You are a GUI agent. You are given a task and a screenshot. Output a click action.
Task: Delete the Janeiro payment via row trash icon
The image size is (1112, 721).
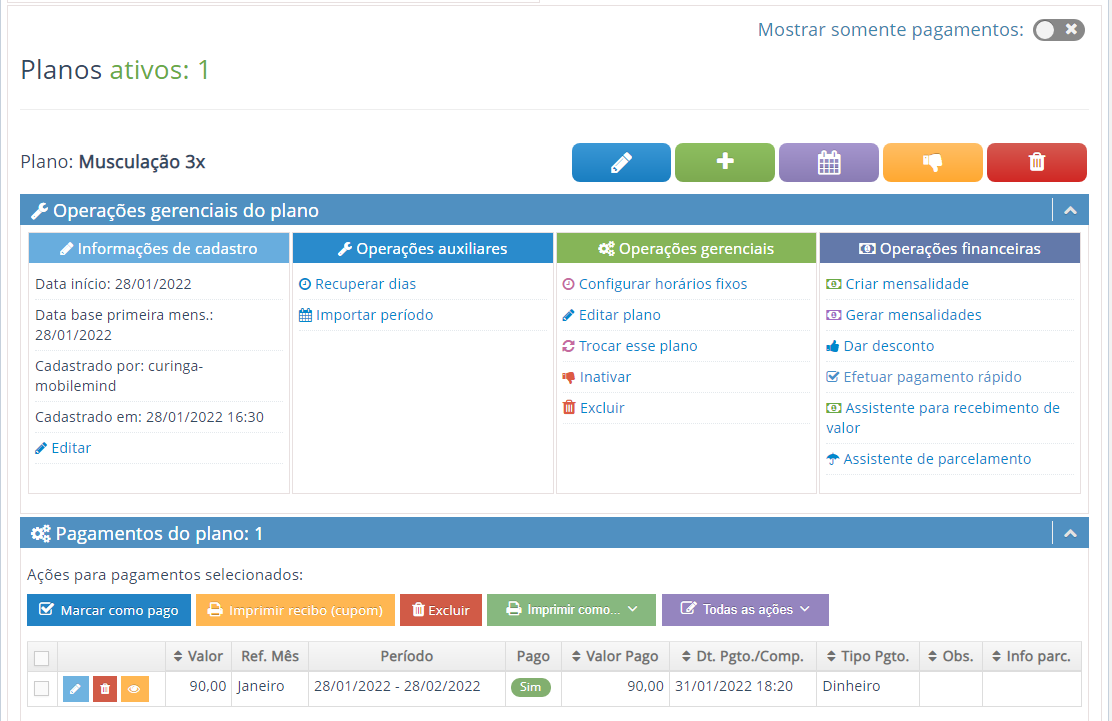point(105,688)
